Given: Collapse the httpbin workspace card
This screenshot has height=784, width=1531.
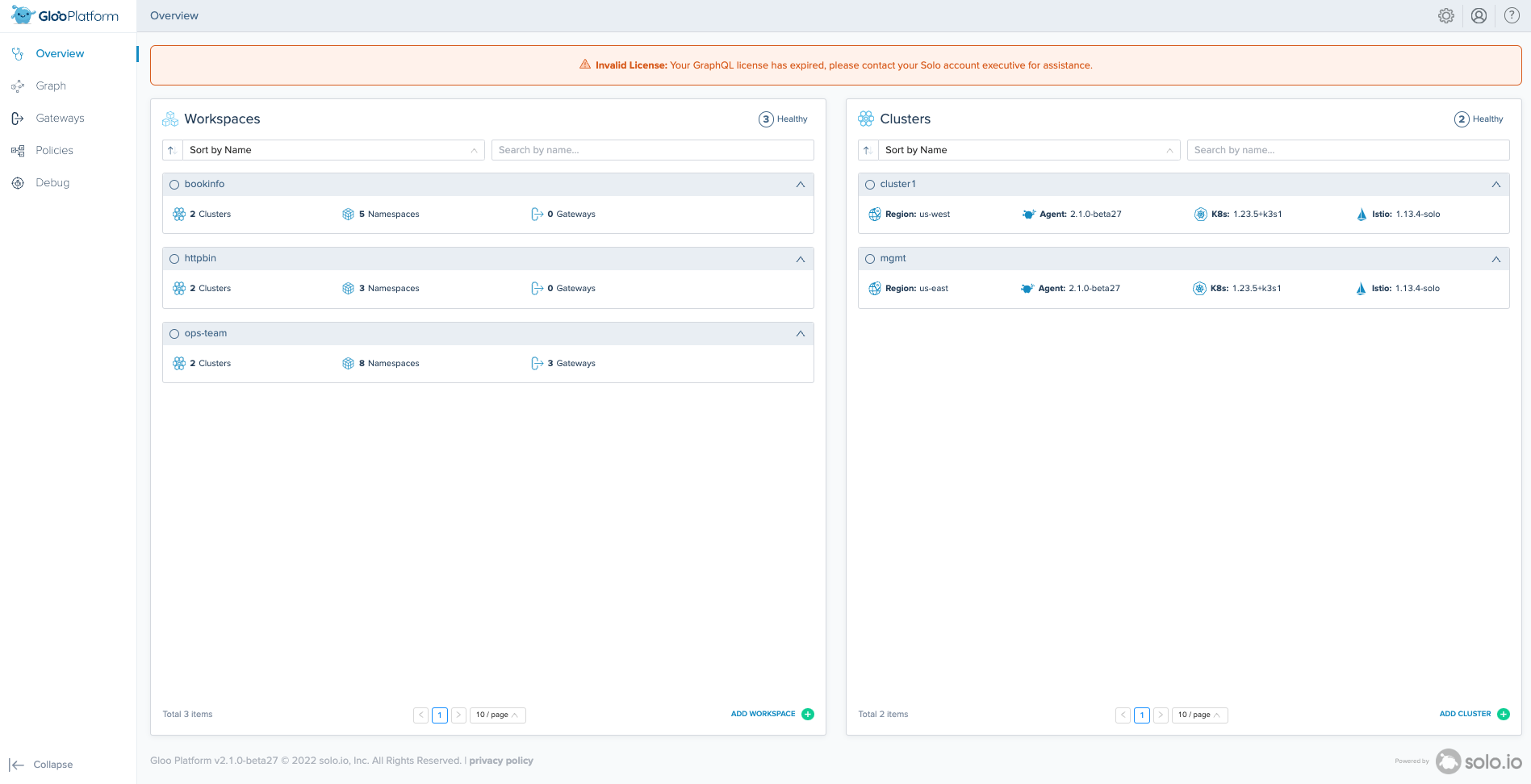Looking at the screenshot, I should click(x=801, y=259).
